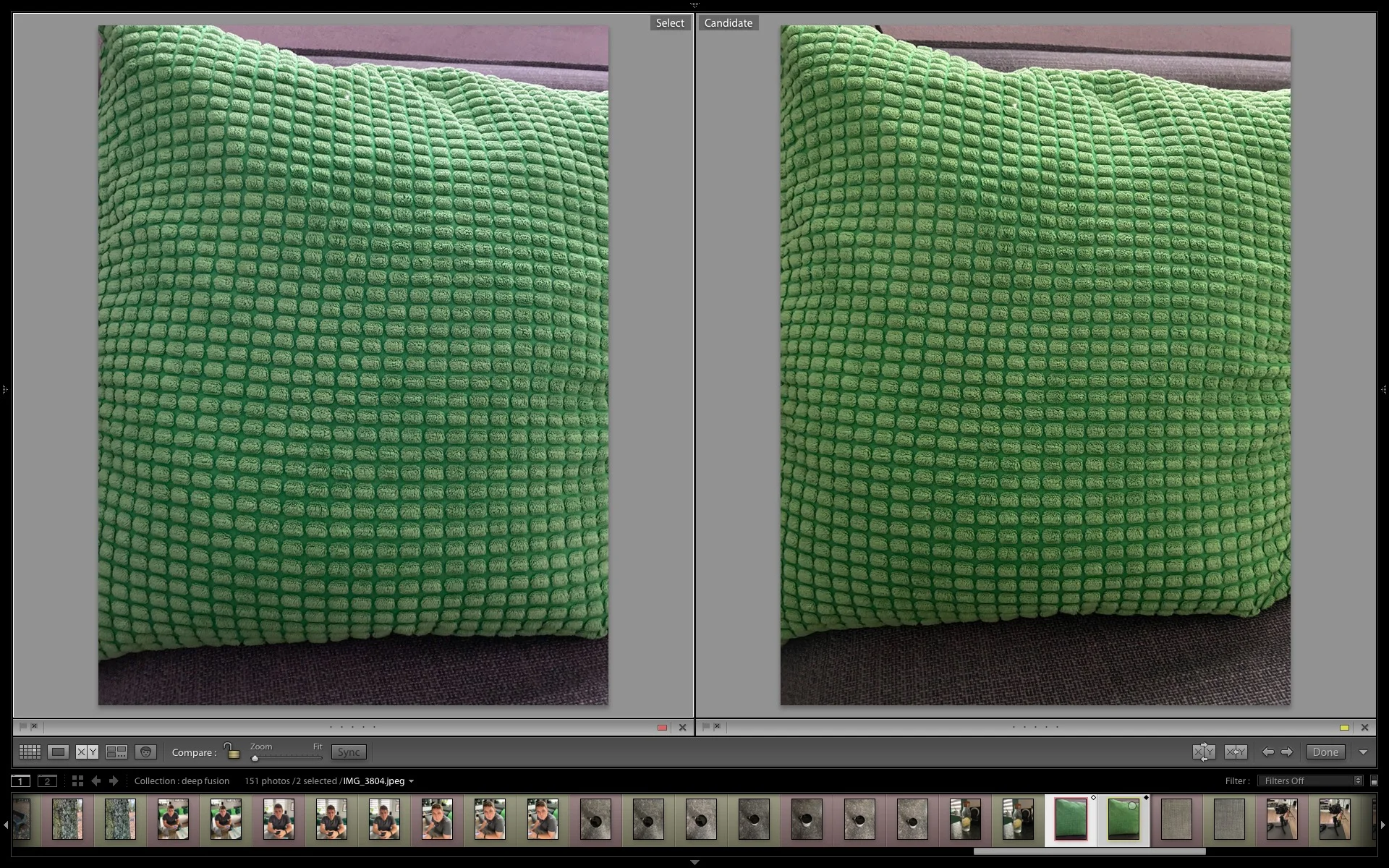Viewport: 1389px width, 868px height.
Task: Adjust the Zoom slider handle
Action: click(x=255, y=758)
